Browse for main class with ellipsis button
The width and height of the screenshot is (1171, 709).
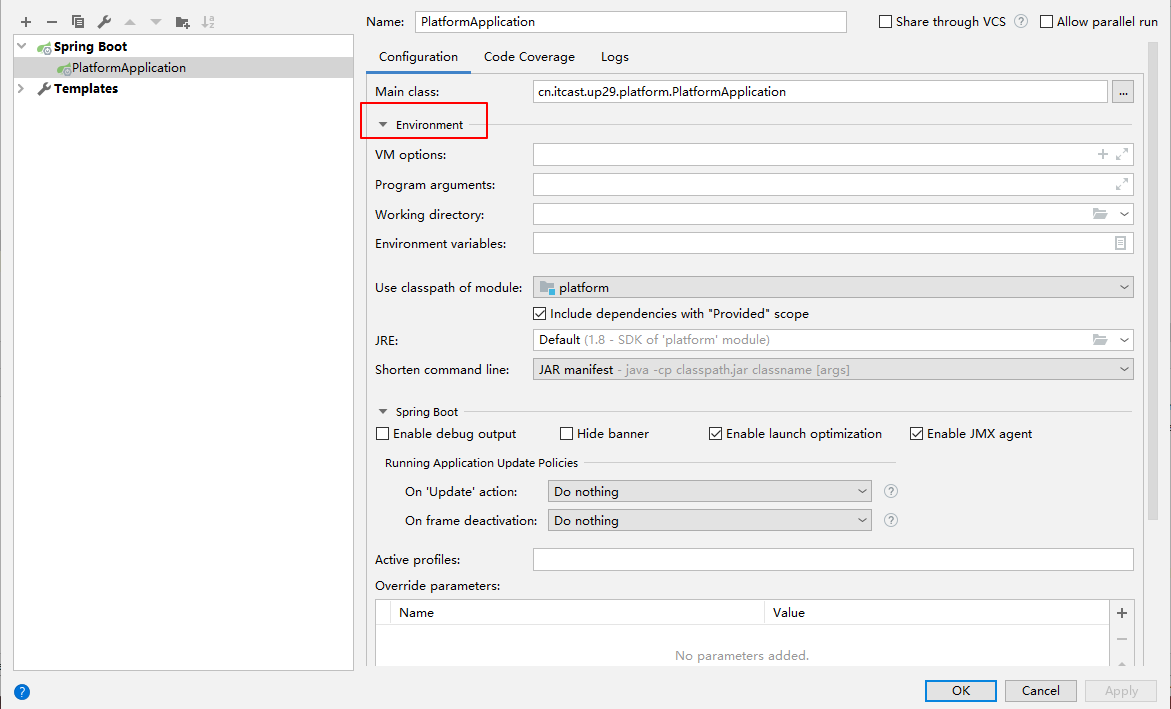point(1122,92)
